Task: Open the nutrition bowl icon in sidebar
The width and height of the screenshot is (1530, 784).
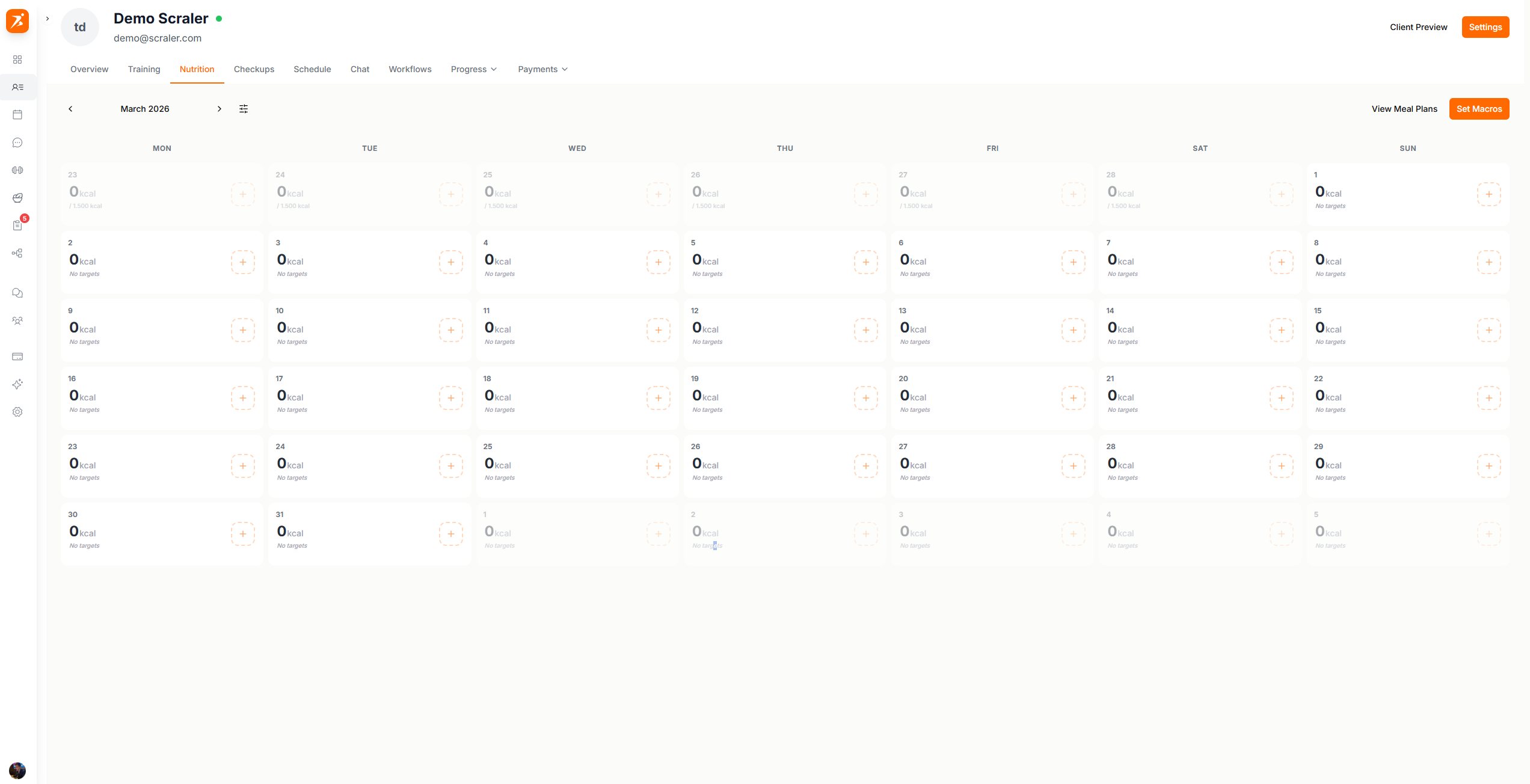Action: coord(17,198)
